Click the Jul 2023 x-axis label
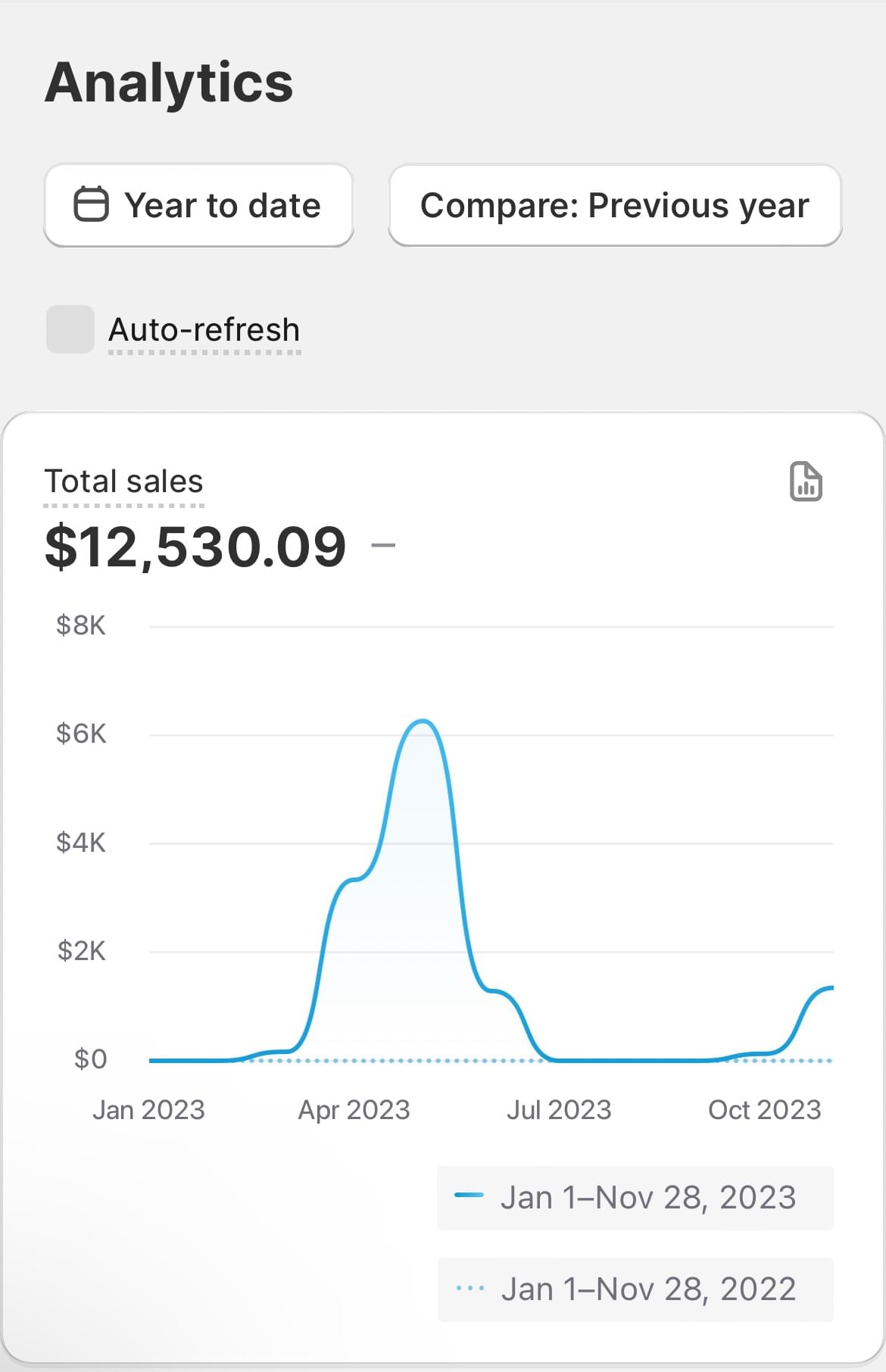 tap(559, 1110)
